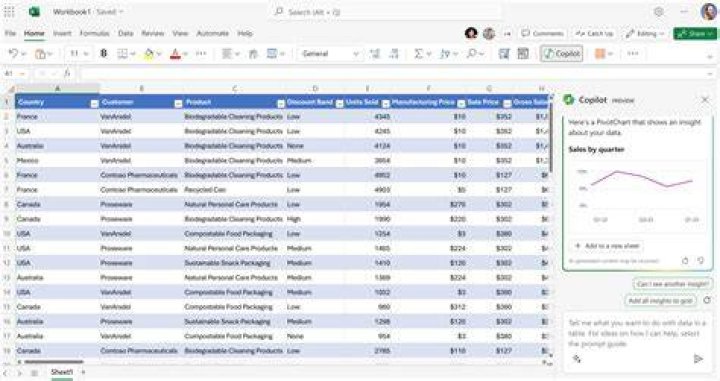Screen dimensions: 720x381
Task: Click 'Add all insights to grid' suggestion
Action: [x=660, y=301]
